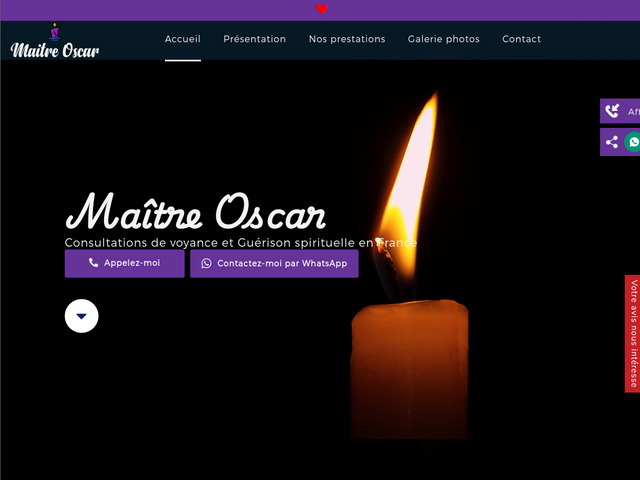
Task: Navigate to Contact page
Action: [x=521, y=39]
